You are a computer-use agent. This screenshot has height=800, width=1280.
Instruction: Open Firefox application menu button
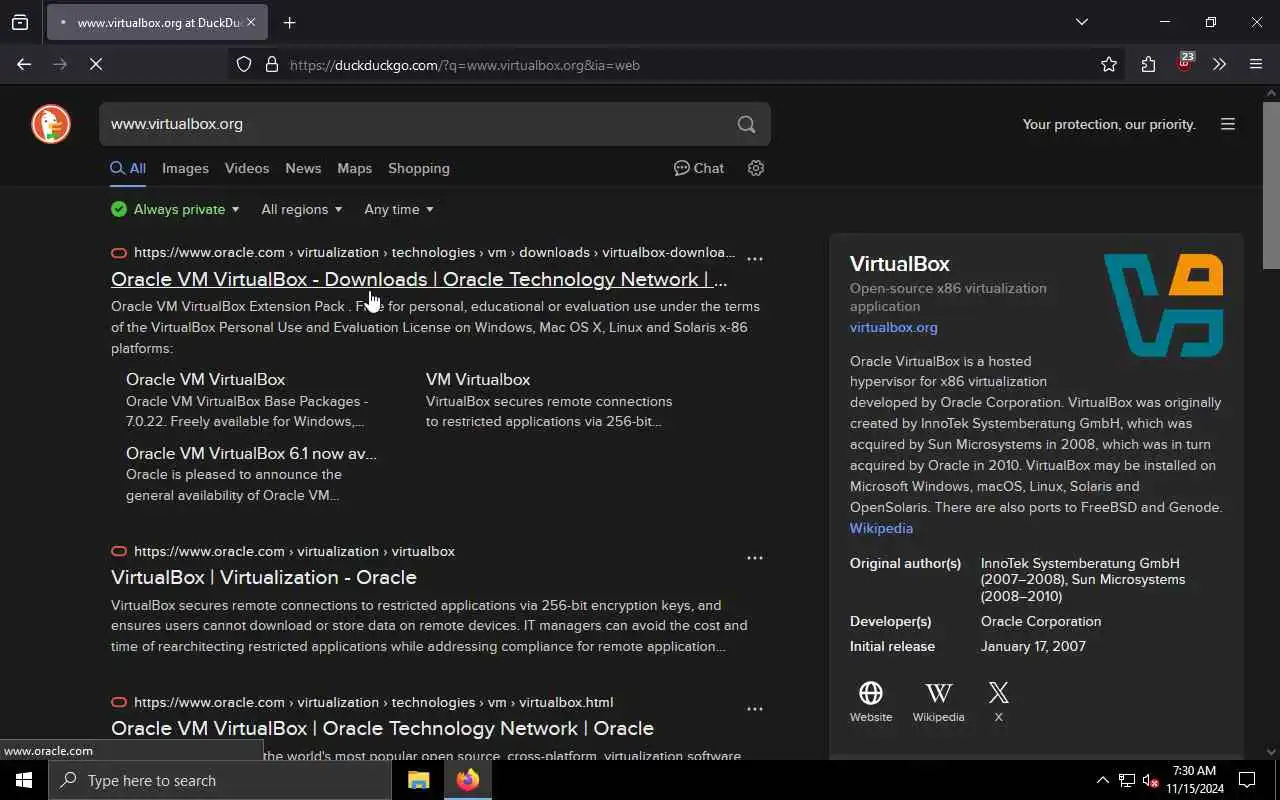(1256, 65)
